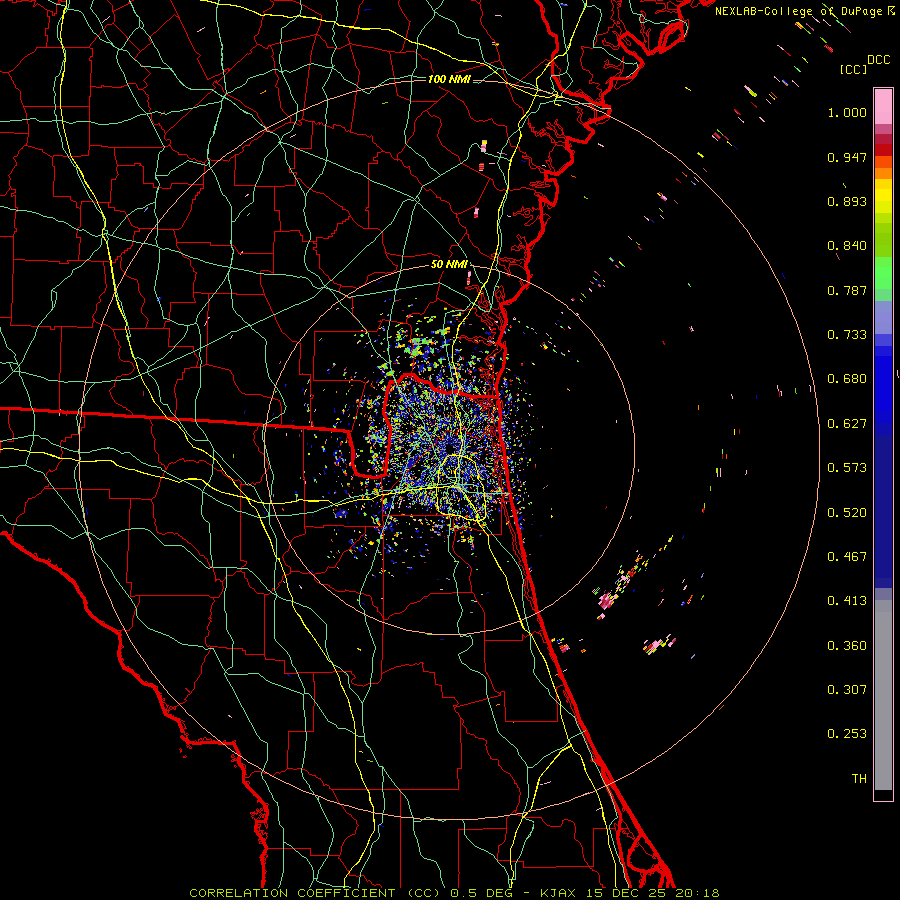The image size is (900, 900).
Task: Select the 0.253 scale value
Action: click(x=847, y=734)
